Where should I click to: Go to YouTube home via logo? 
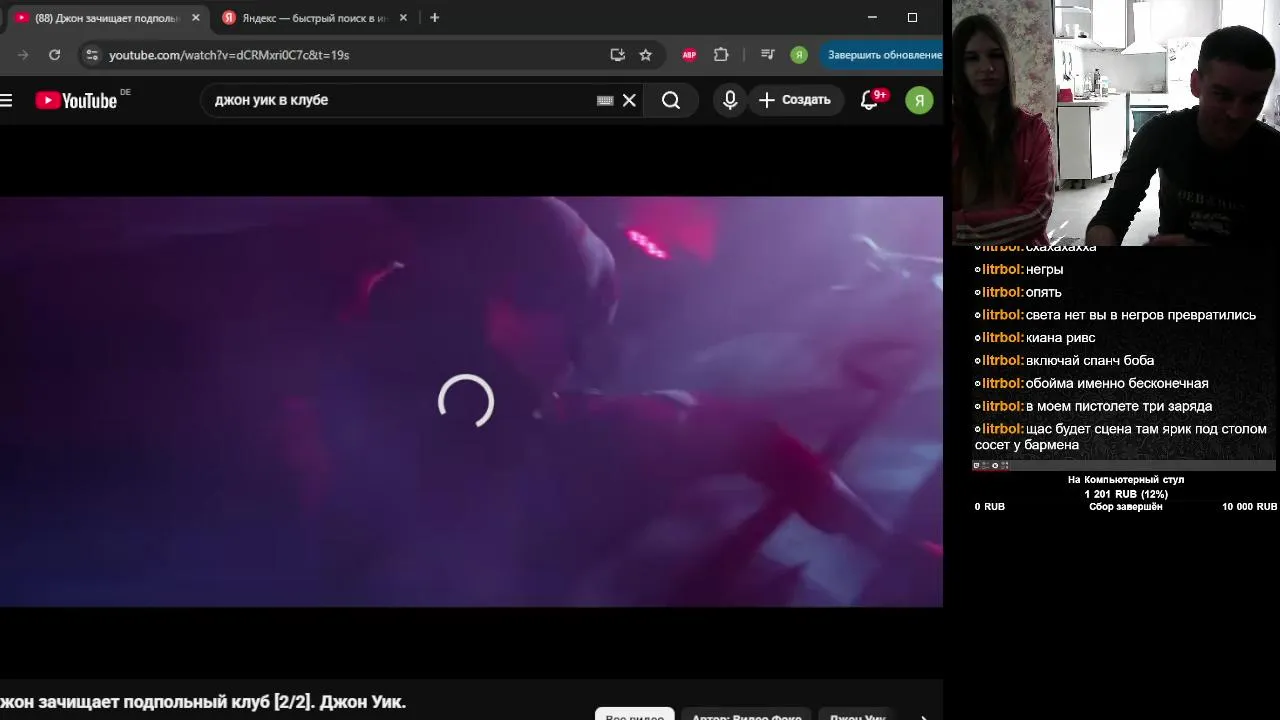[77, 100]
